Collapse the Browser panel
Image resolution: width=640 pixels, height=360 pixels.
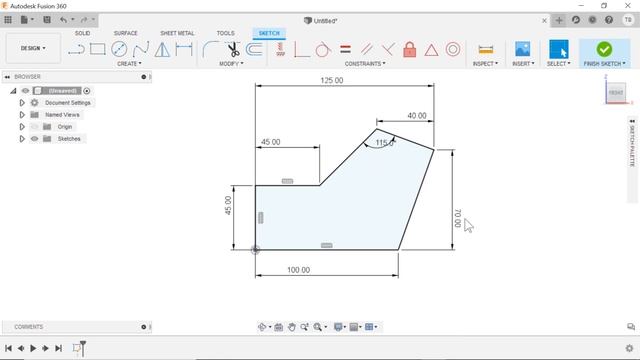tap(7, 77)
